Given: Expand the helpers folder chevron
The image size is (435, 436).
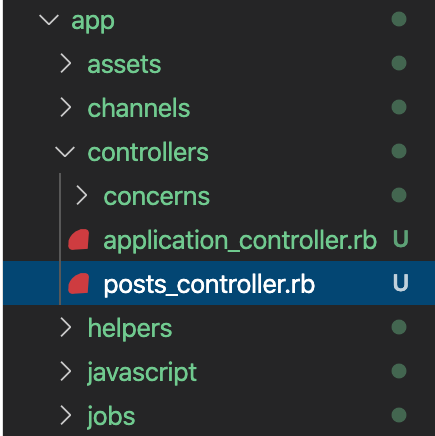Looking at the screenshot, I should coord(66,328).
